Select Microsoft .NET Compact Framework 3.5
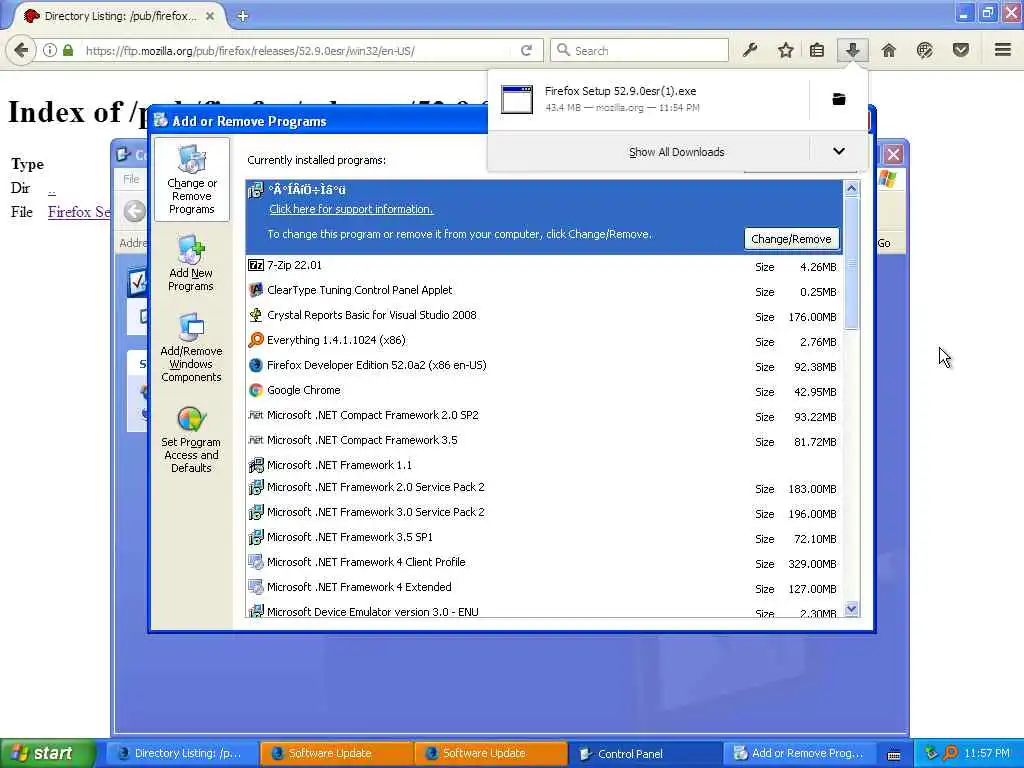 (x=544, y=441)
